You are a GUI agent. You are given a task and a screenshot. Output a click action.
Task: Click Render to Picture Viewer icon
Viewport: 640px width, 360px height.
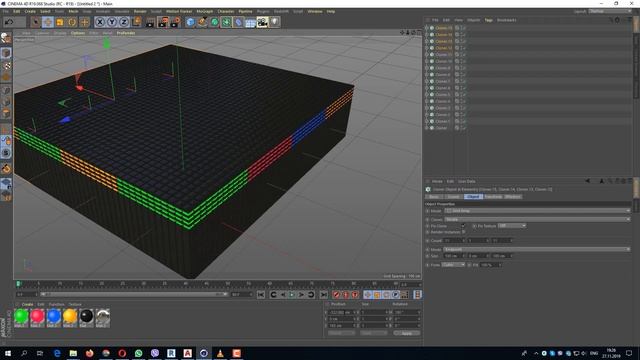(x=163, y=22)
